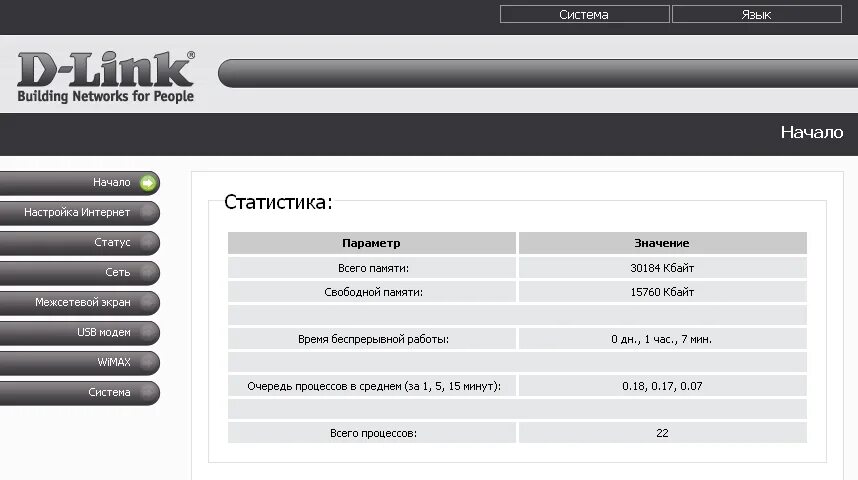Click the arrow icon beside USB модем
The height and width of the screenshot is (480, 858).
tap(148, 333)
